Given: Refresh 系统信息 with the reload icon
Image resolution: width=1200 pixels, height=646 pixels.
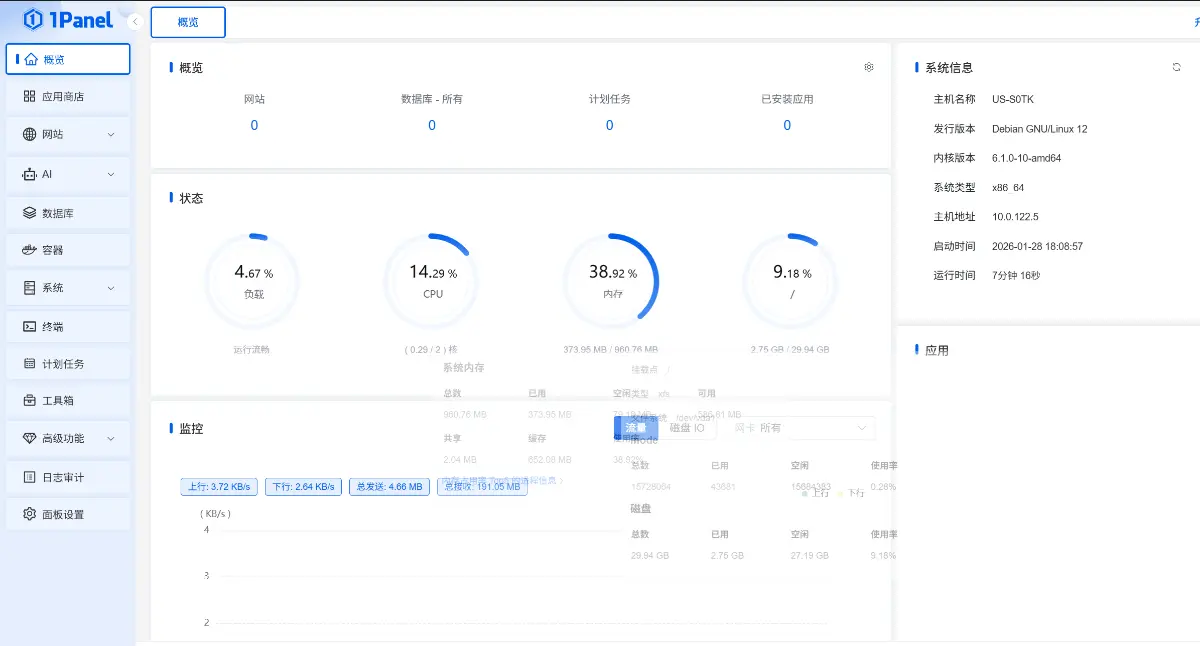Looking at the screenshot, I should (x=1177, y=67).
